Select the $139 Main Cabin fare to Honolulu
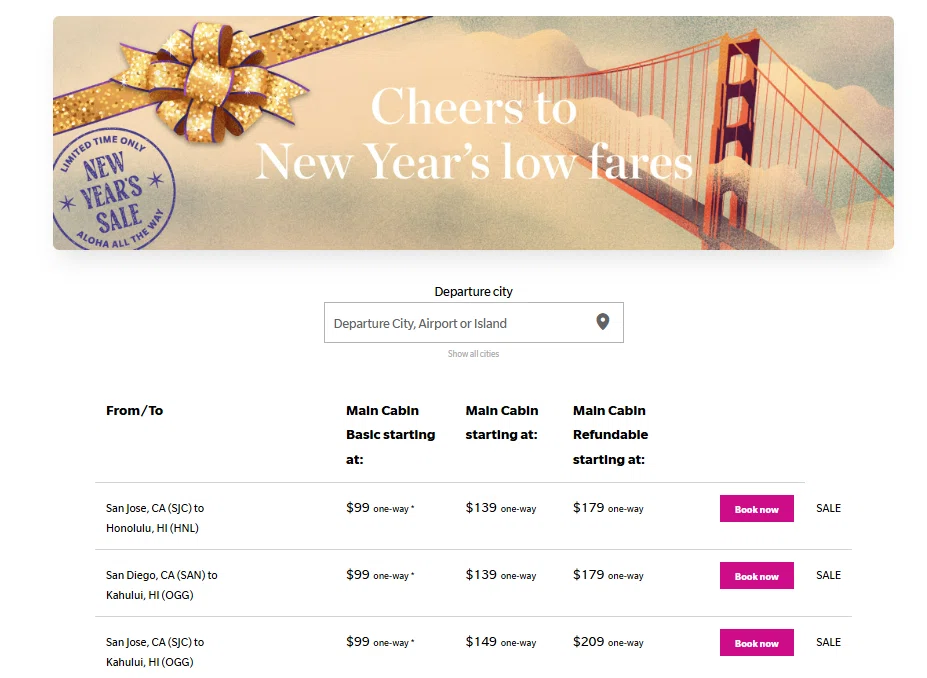The width and height of the screenshot is (927, 678). point(501,508)
